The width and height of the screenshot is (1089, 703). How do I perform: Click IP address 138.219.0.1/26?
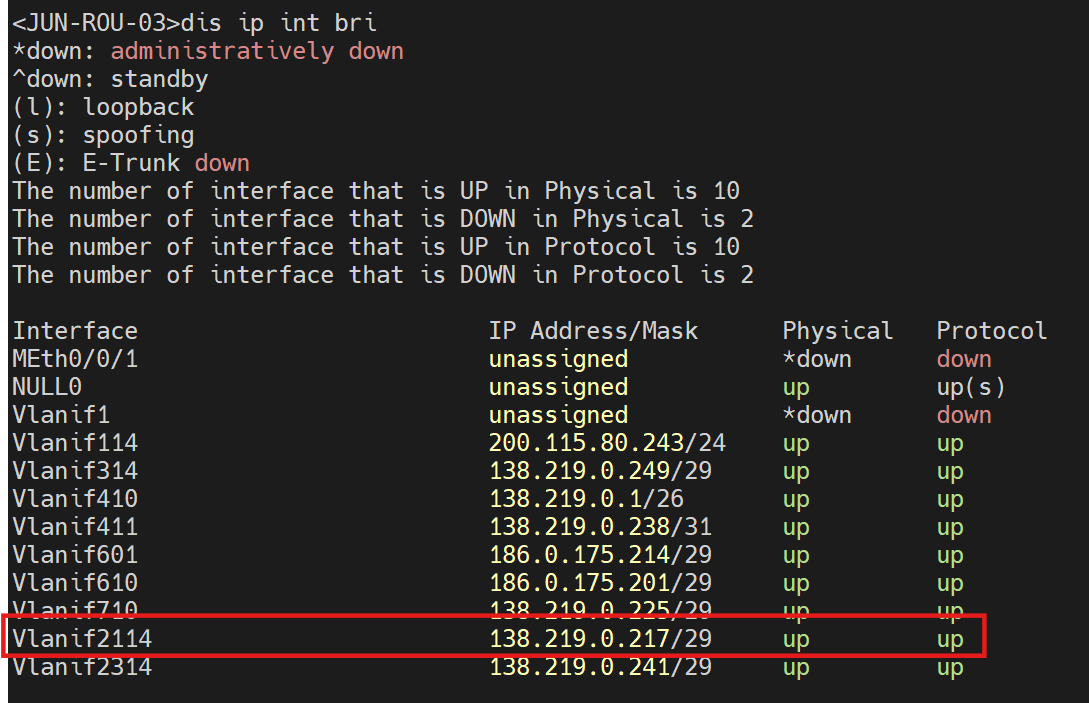pyautogui.click(x=586, y=499)
